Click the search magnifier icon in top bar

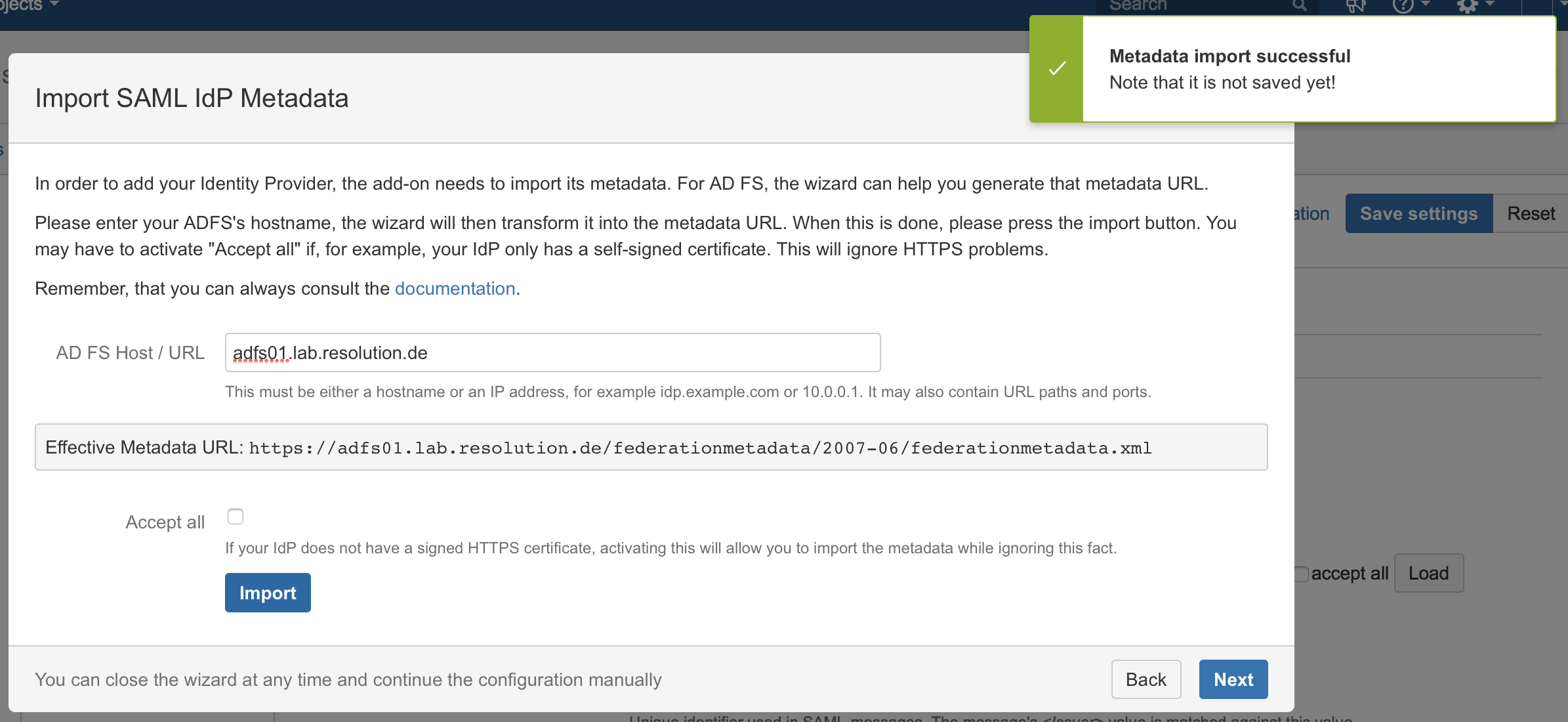click(x=1299, y=6)
